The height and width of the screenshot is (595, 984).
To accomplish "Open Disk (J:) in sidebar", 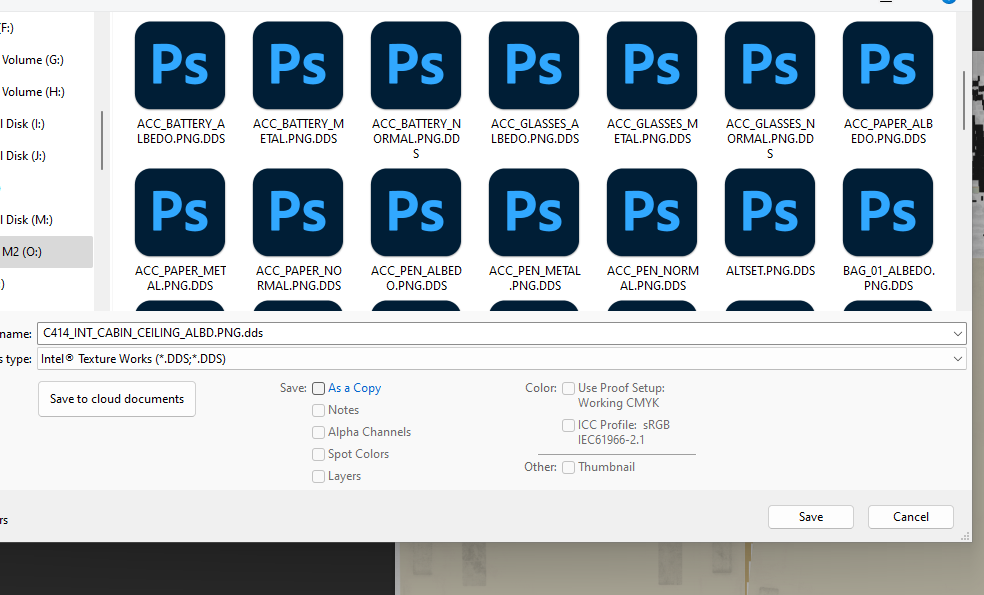I will click(25, 156).
